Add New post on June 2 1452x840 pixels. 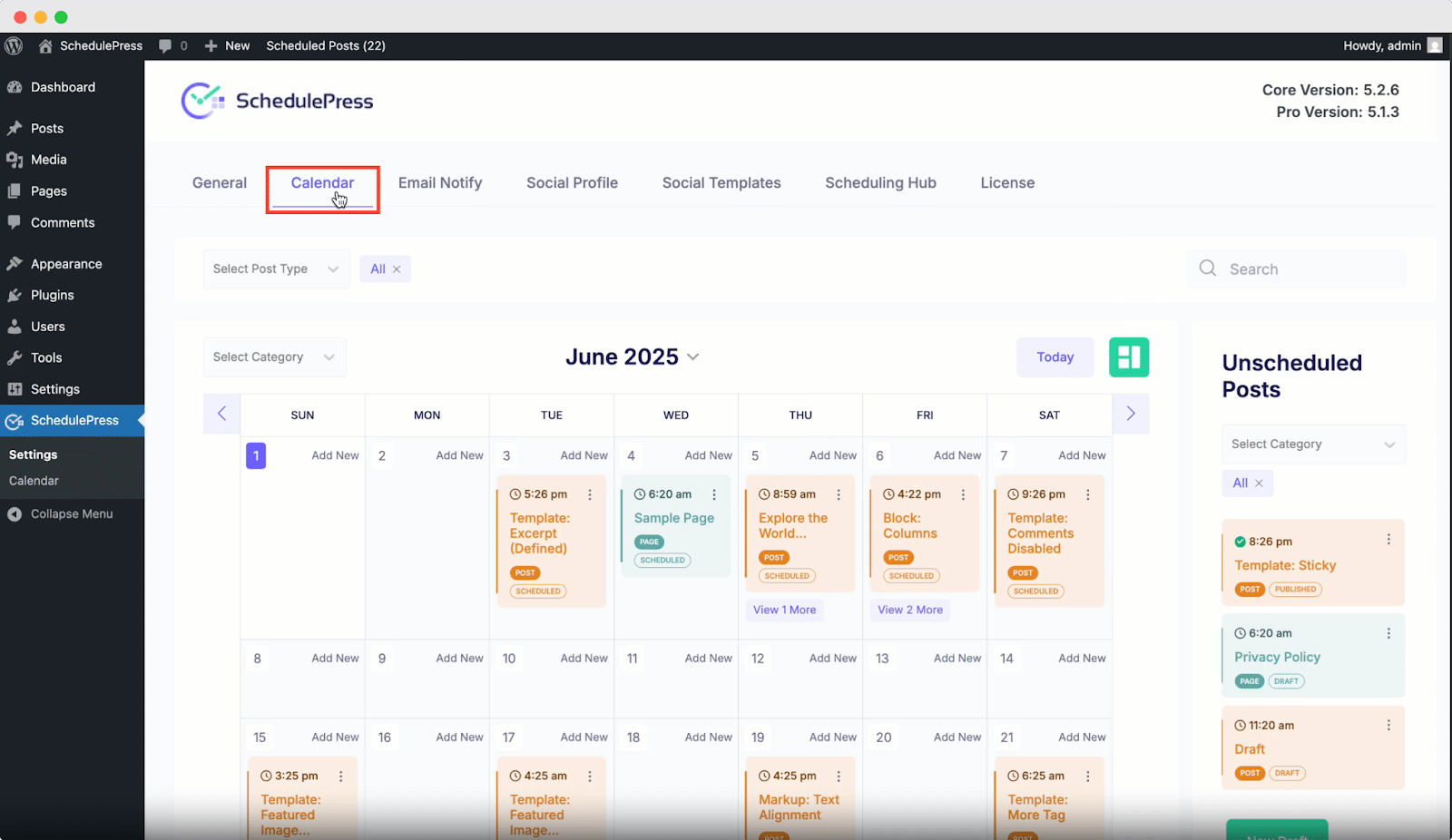(x=459, y=455)
